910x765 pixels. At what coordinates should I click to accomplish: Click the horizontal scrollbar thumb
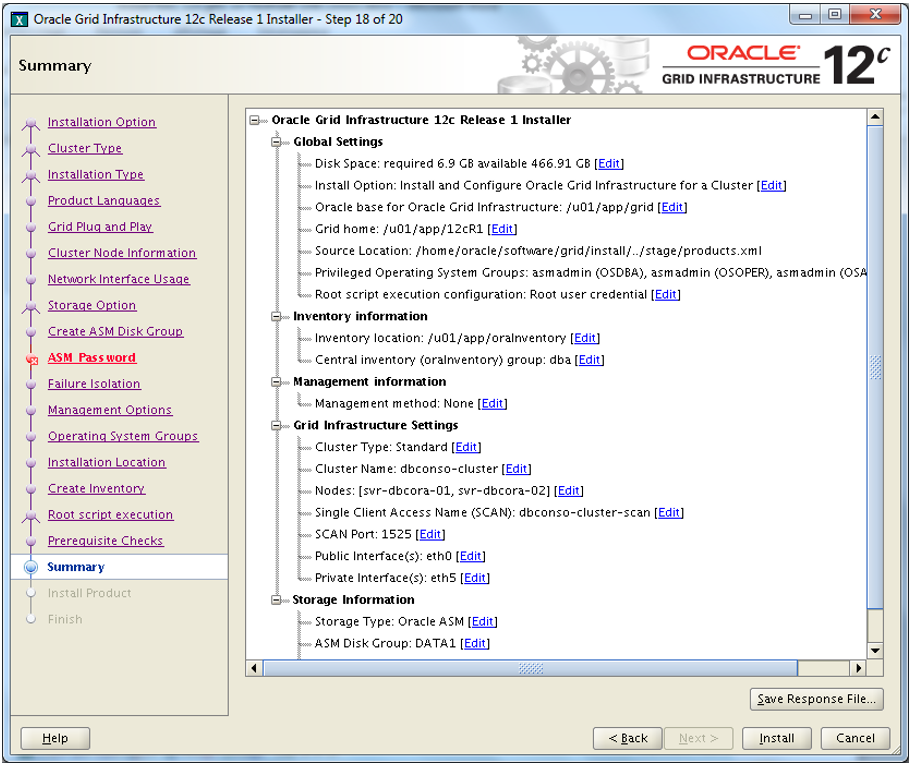point(530,668)
